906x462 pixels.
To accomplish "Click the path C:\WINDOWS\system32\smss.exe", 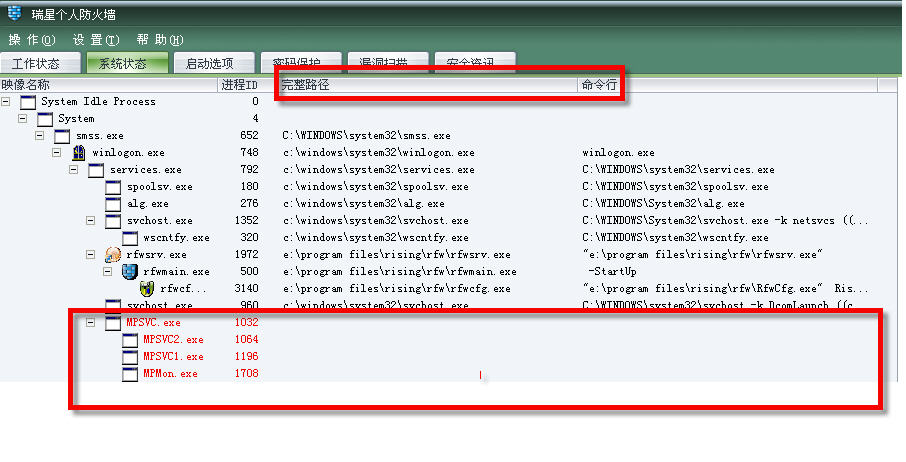I will 366,136.
